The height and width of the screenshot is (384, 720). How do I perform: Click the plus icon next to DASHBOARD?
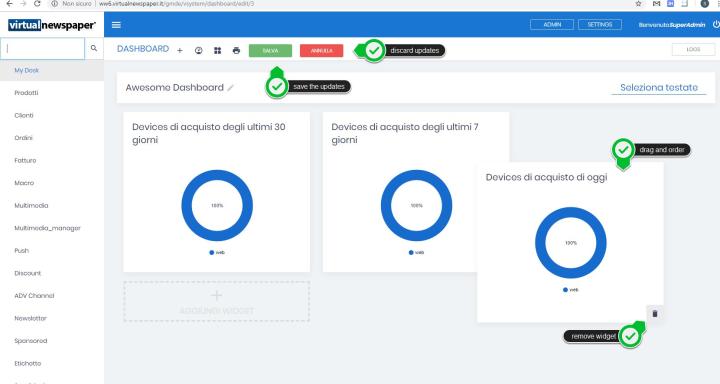click(180, 51)
